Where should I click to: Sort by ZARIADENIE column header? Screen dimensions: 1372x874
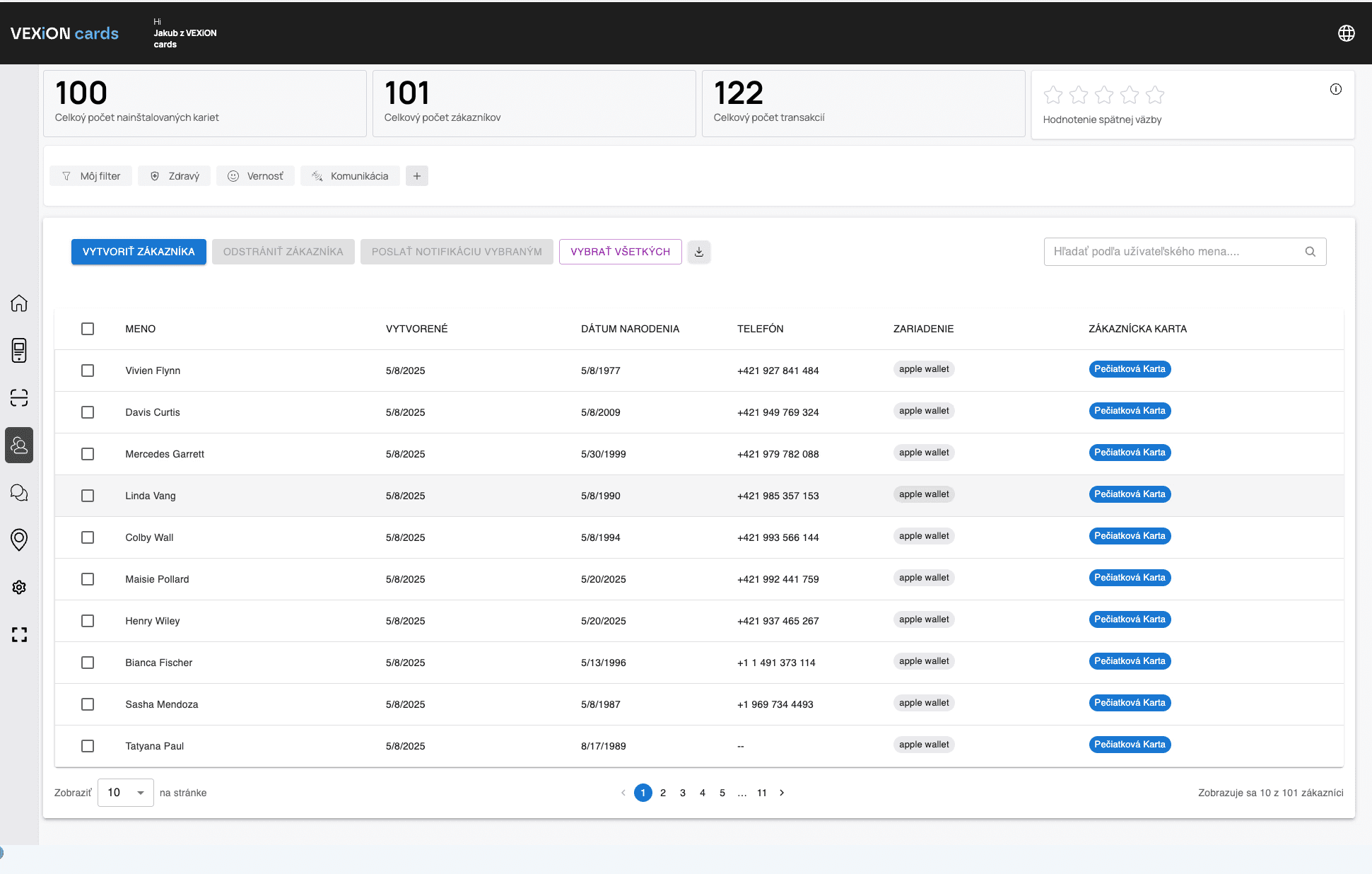(923, 329)
